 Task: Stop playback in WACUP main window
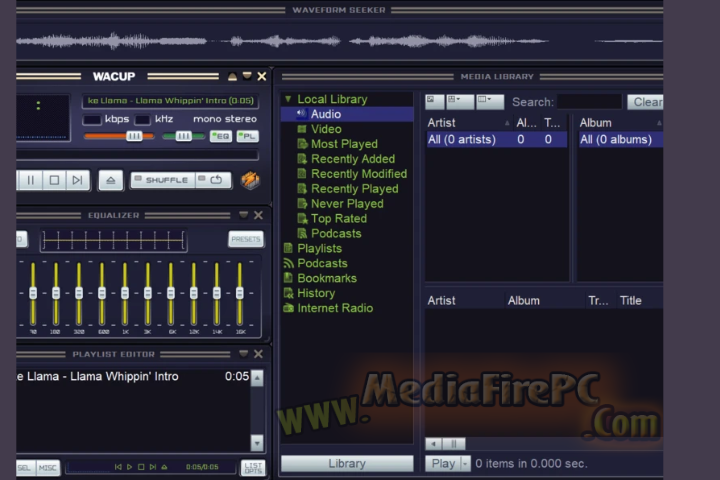coord(54,180)
